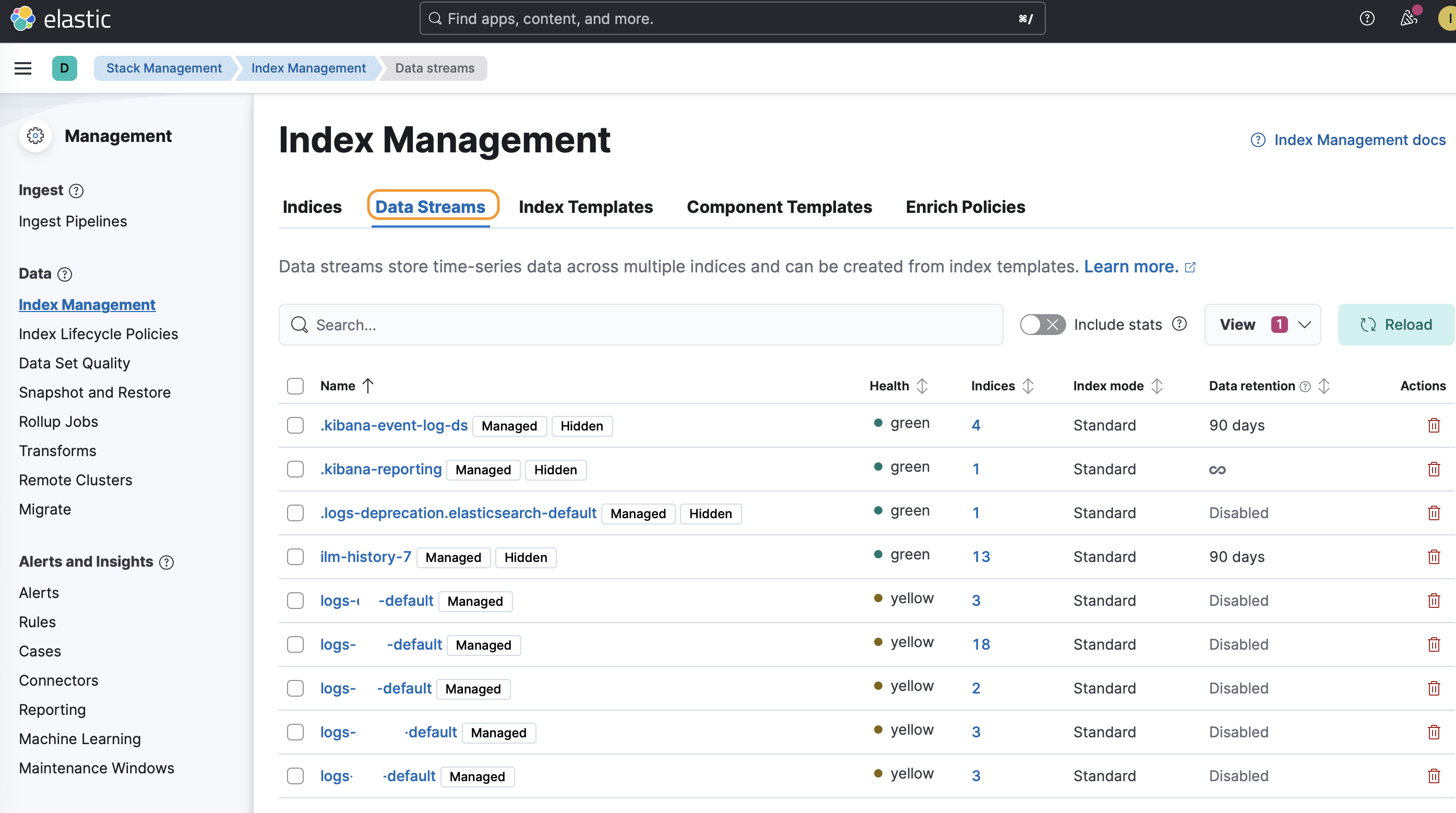Click the Include stats help icon
This screenshot has width=1456, height=813.
coord(1179,324)
